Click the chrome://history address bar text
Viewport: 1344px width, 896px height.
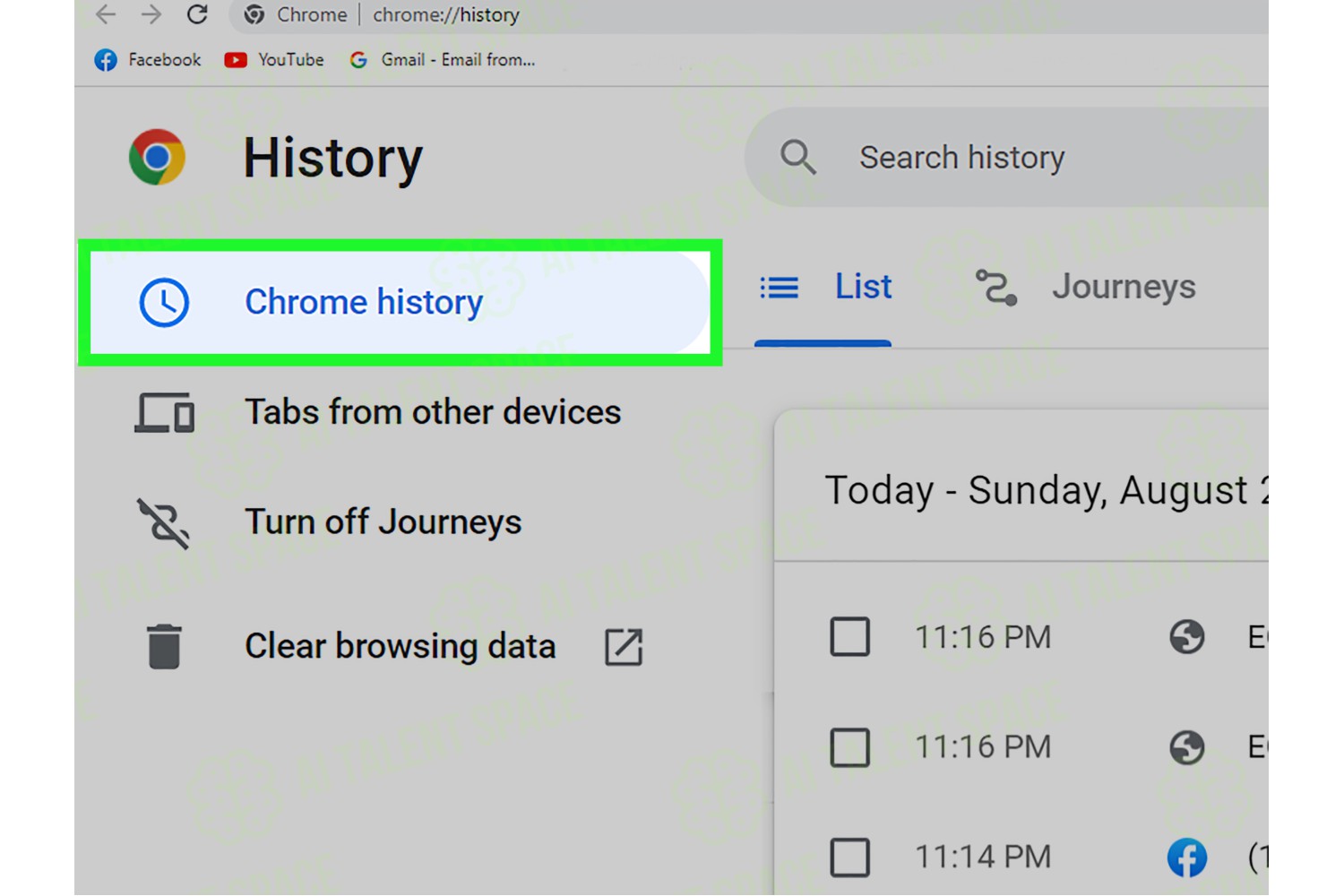tap(446, 14)
